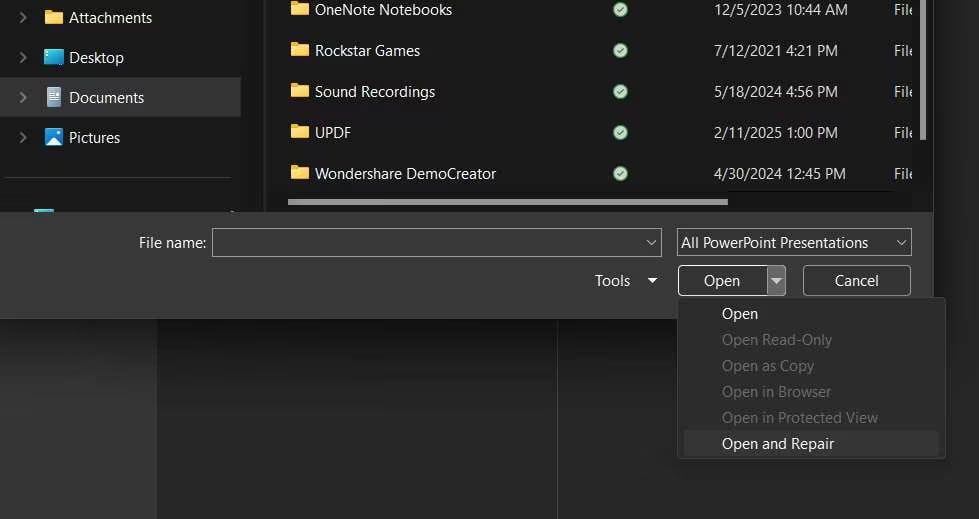Click the Documents icon in sidebar
Screen dimensions: 979x519
tap(54, 97)
